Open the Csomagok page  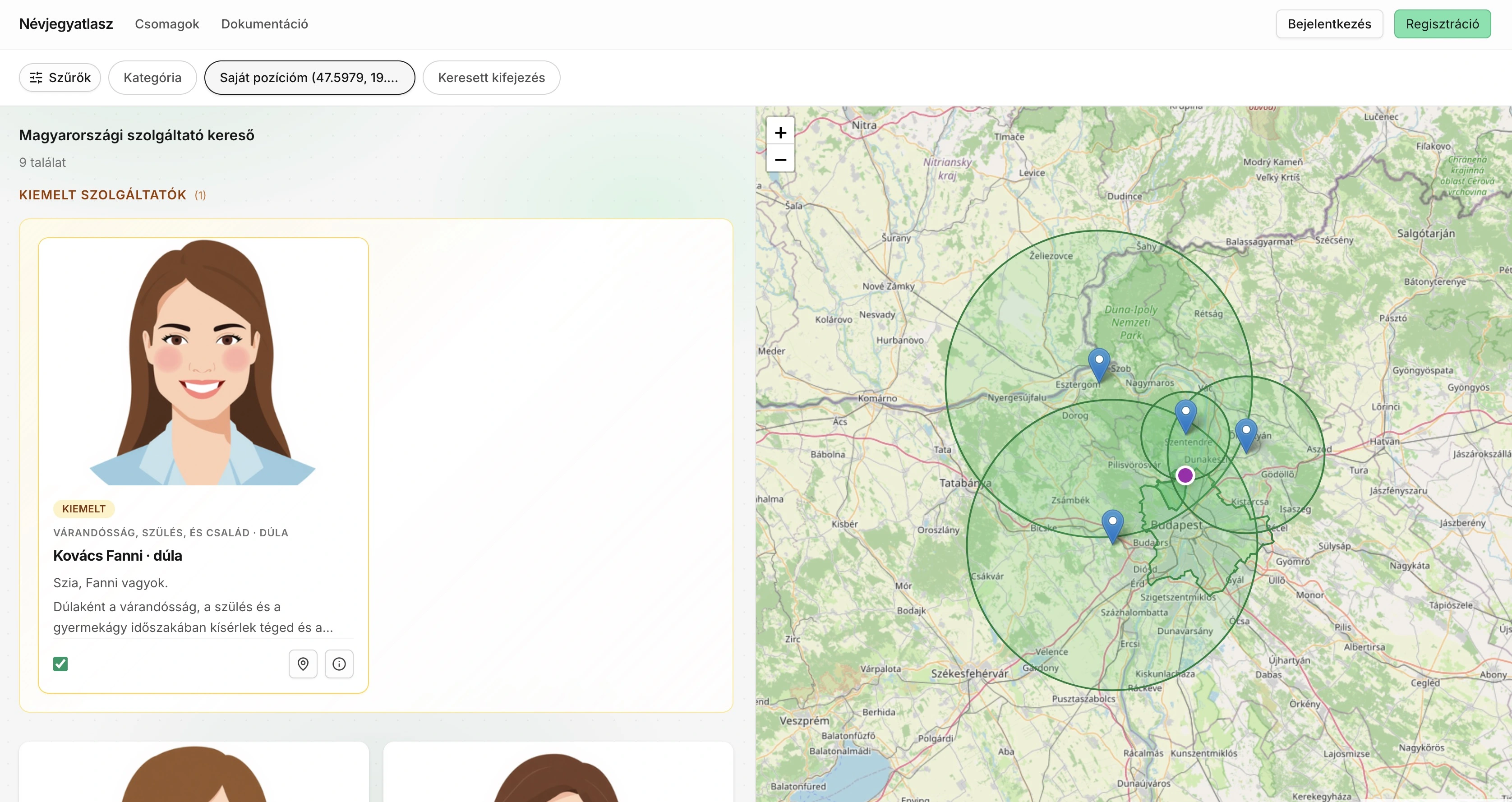click(167, 24)
